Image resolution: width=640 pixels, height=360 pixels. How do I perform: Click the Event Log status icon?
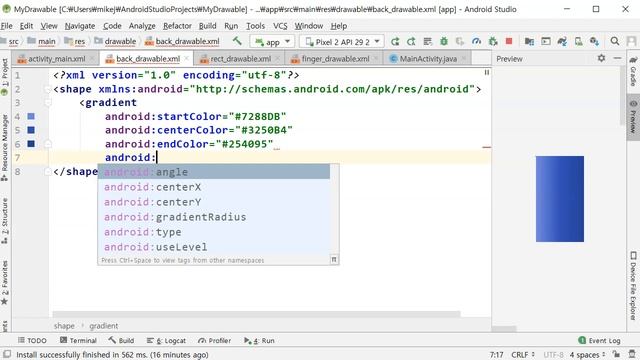click(600, 340)
